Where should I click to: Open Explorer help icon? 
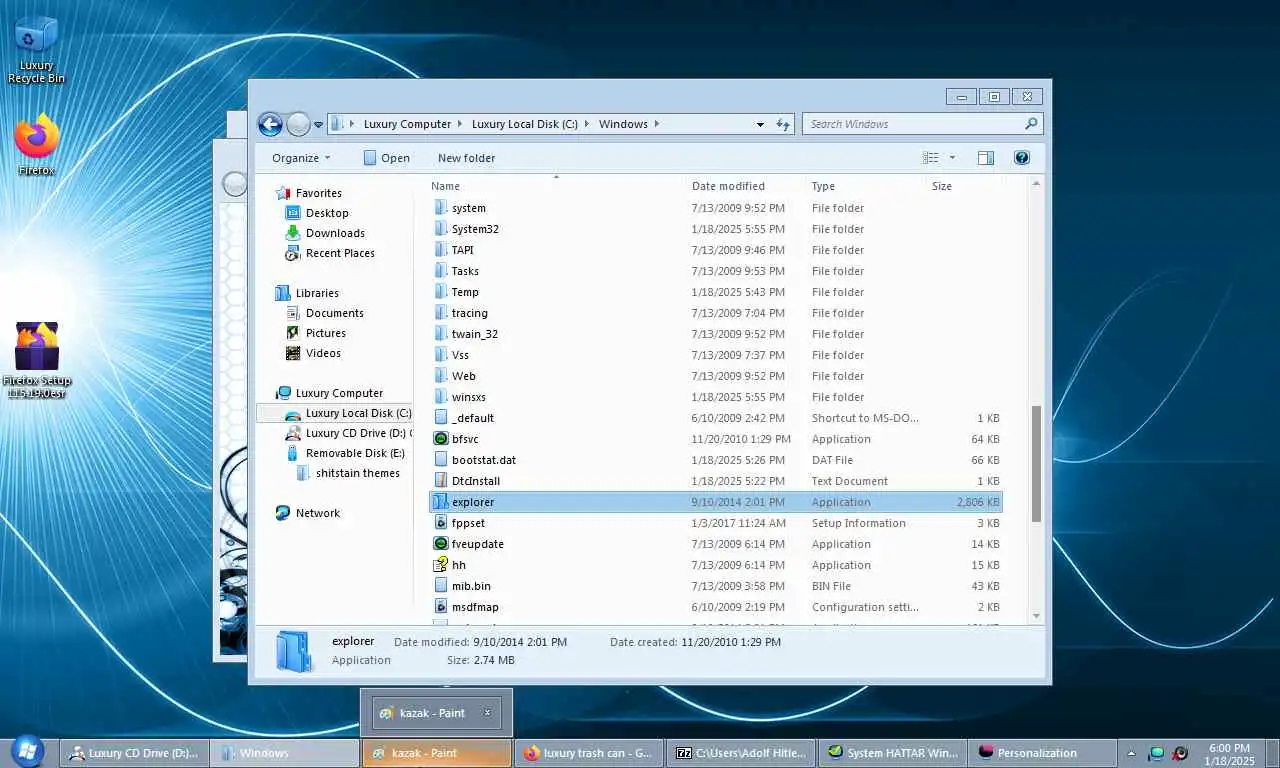click(1022, 158)
